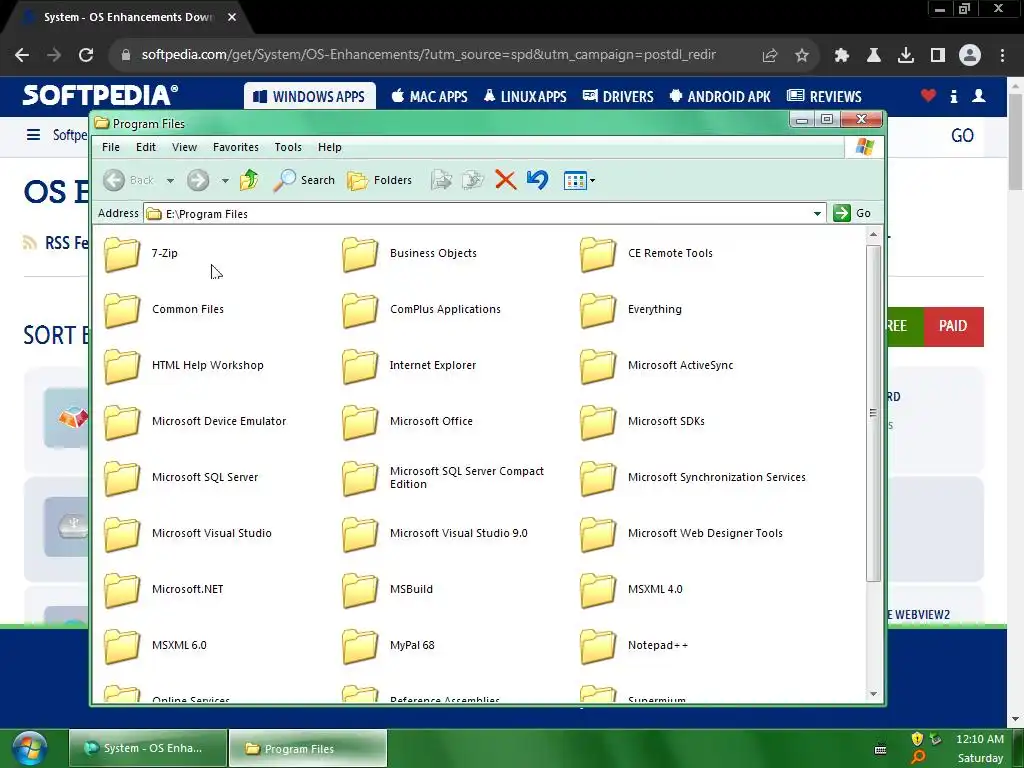Open the View menu

pos(184,148)
